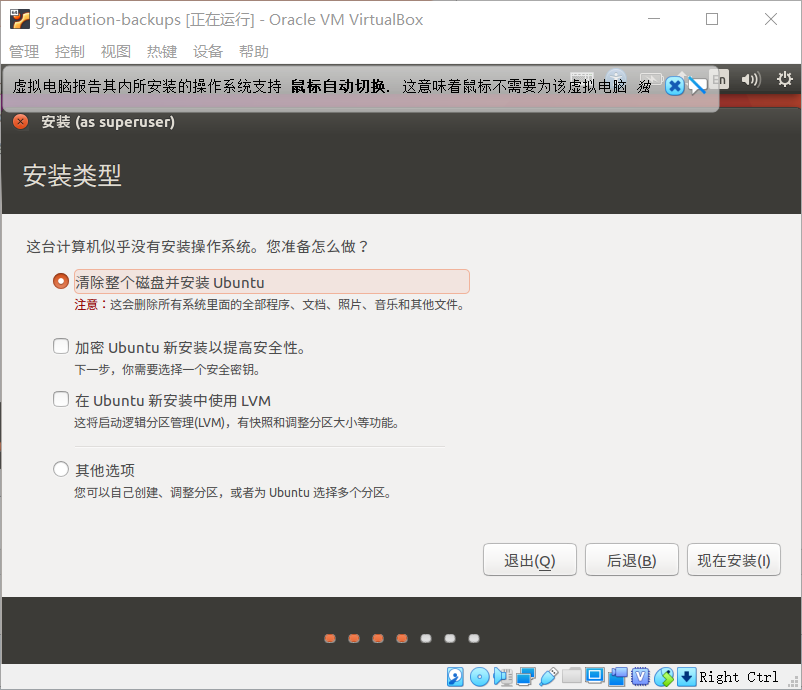The height and width of the screenshot is (690, 802).
Task: Click the CPU virtualization 'V' status icon
Action: (x=640, y=677)
